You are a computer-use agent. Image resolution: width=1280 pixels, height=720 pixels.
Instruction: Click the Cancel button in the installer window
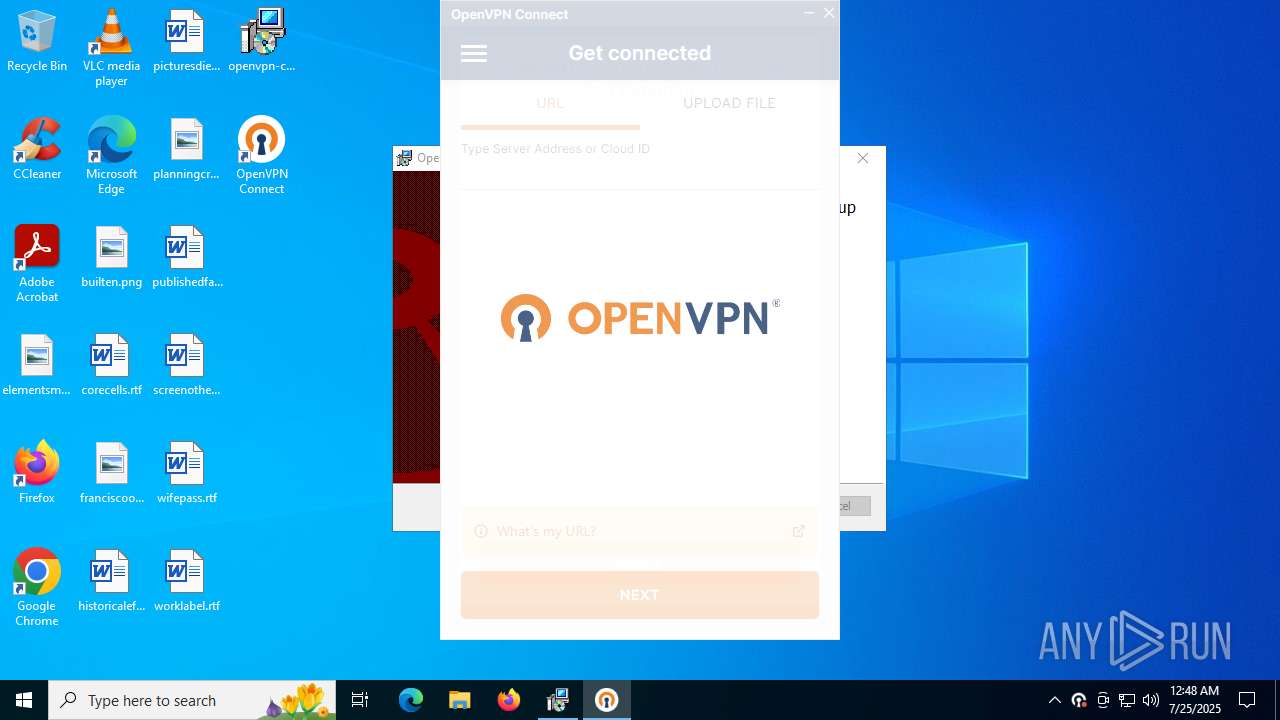click(x=855, y=506)
